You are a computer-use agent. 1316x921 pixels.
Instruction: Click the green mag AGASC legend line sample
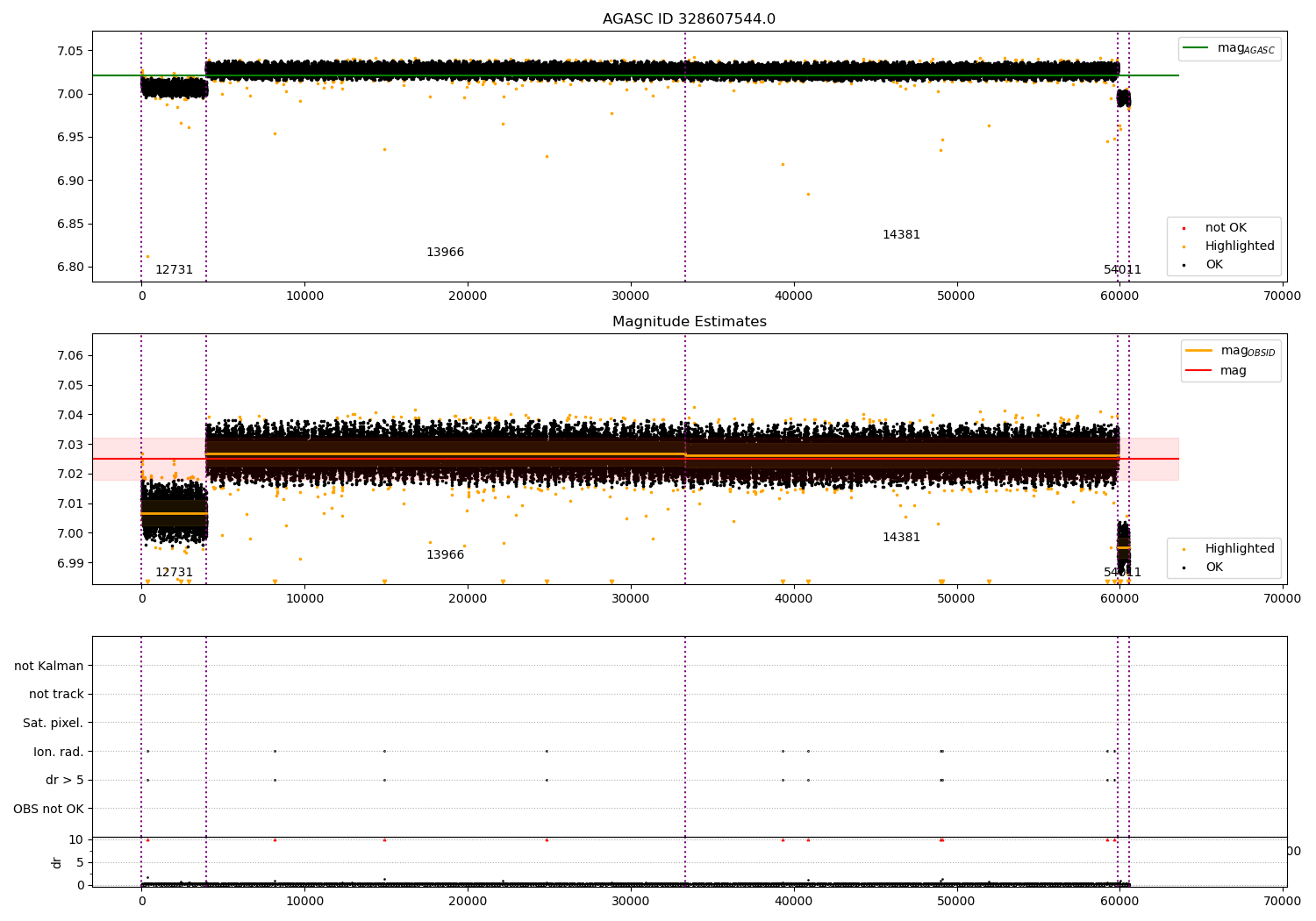point(1195,48)
